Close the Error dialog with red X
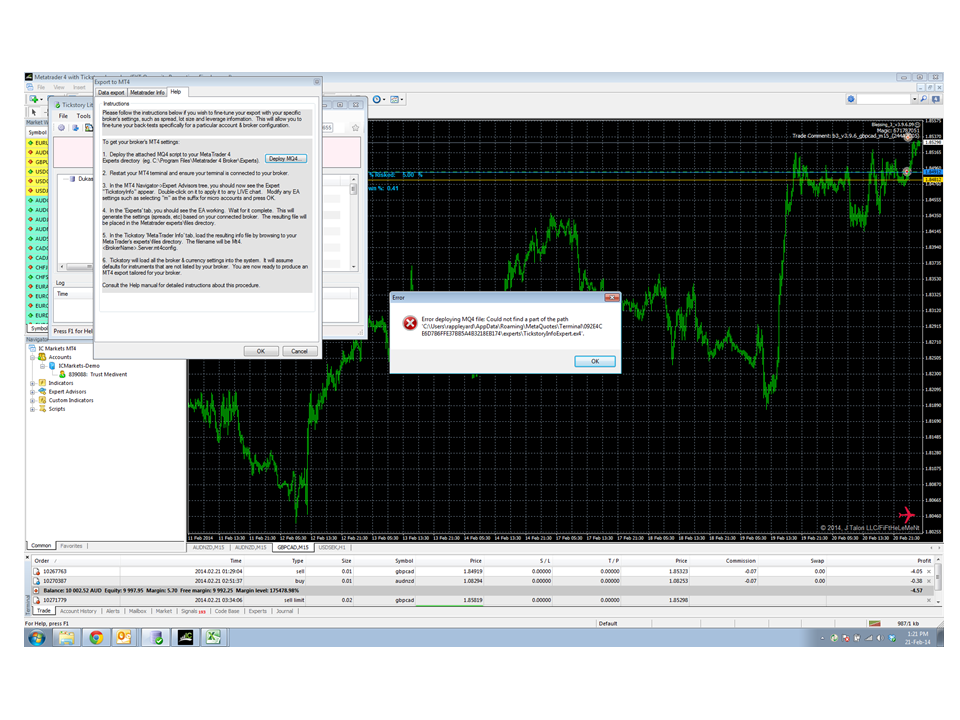 (x=612, y=298)
